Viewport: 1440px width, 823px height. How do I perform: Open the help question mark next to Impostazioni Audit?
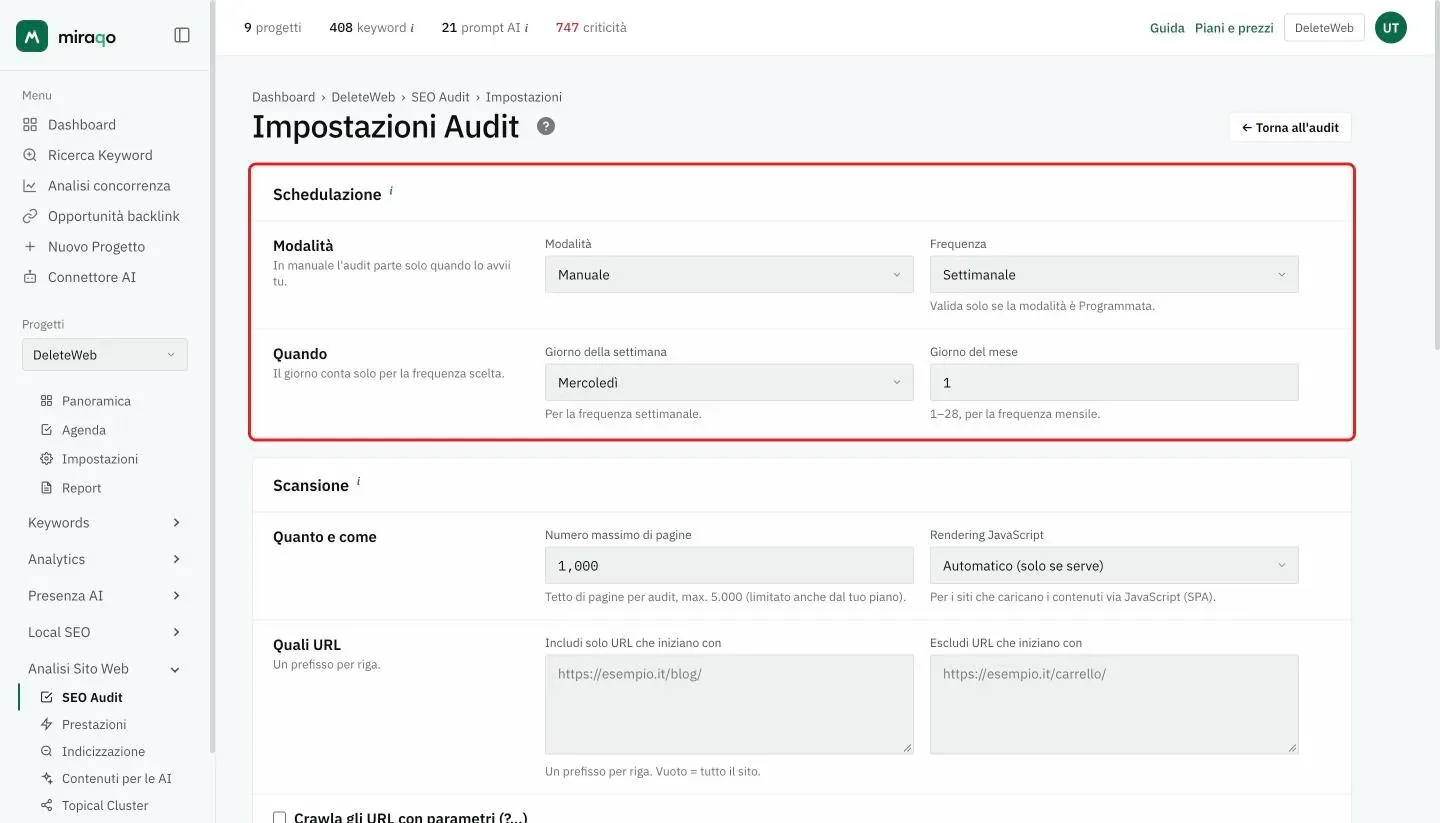point(546,126)
